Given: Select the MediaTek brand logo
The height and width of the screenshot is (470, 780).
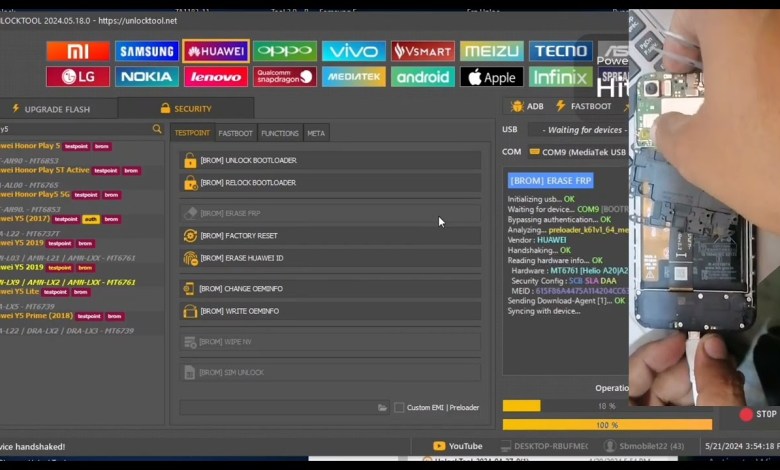Looking at the screenshot, I should click(x=354, y=77).
